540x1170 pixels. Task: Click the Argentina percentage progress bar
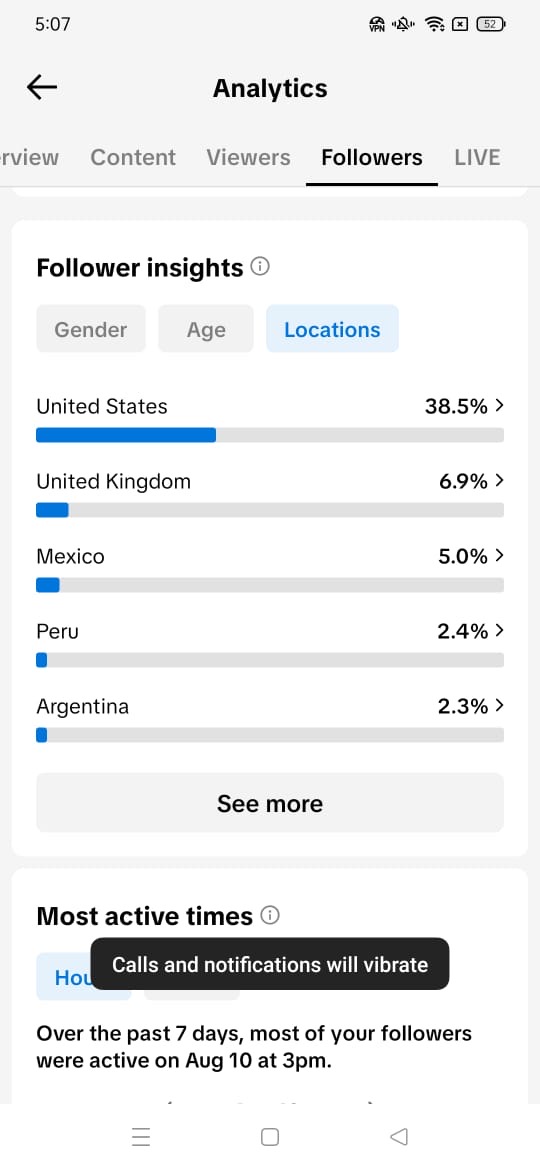pos(270,735)
